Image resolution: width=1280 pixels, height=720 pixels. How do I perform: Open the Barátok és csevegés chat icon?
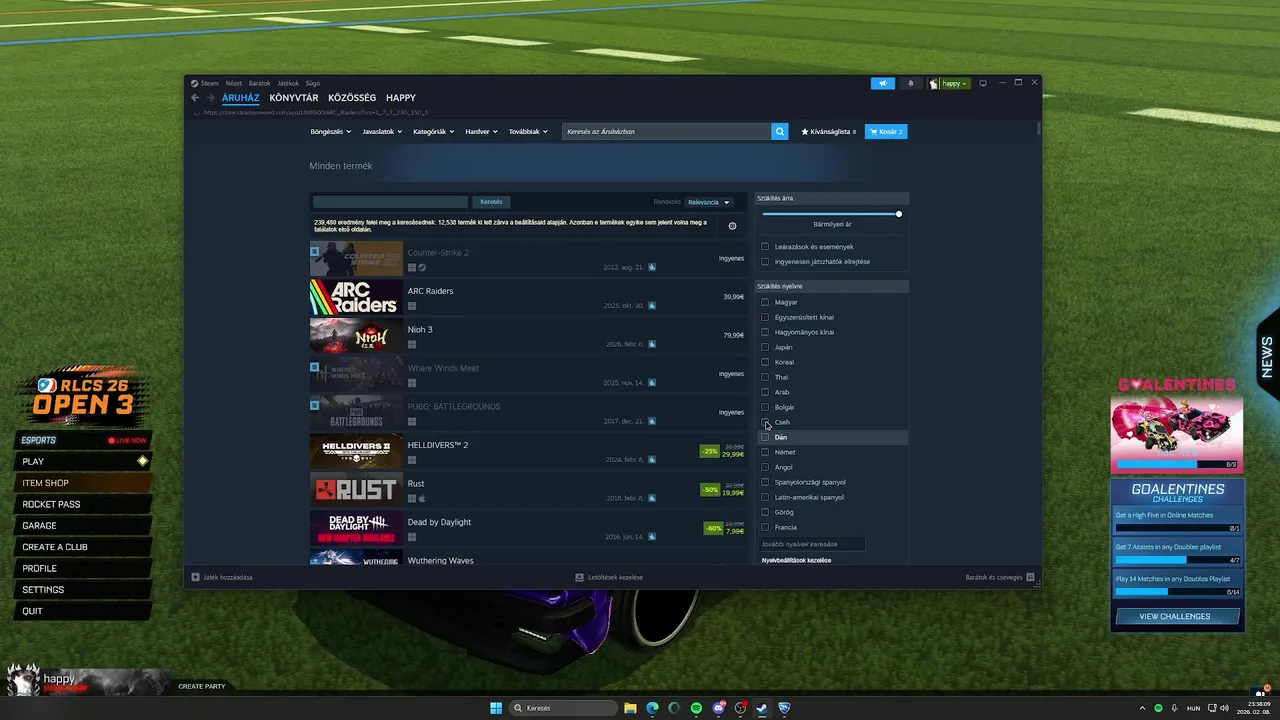point(1030,577)
